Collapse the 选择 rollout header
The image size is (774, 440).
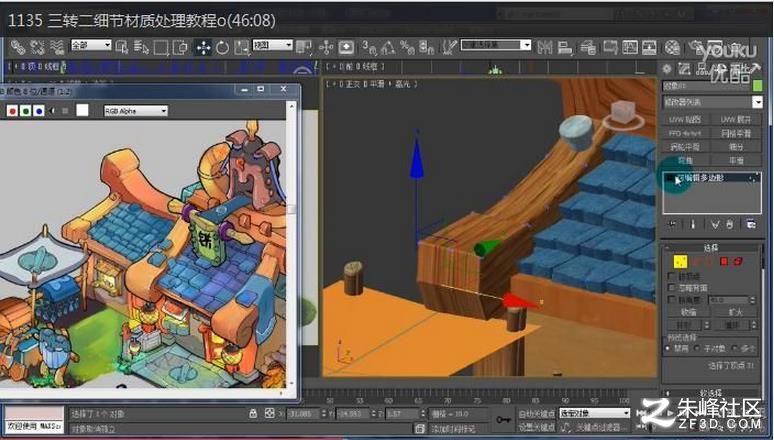click(711, 247)
